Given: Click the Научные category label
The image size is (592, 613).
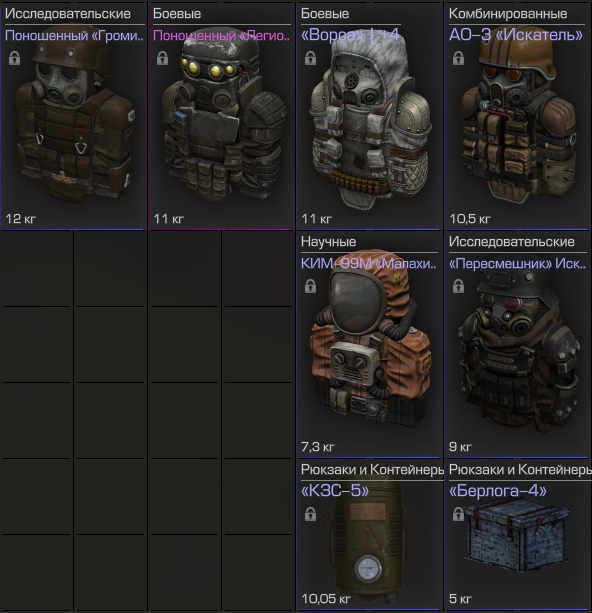Looking at the screenshot, I should click(x=328, y=242).
